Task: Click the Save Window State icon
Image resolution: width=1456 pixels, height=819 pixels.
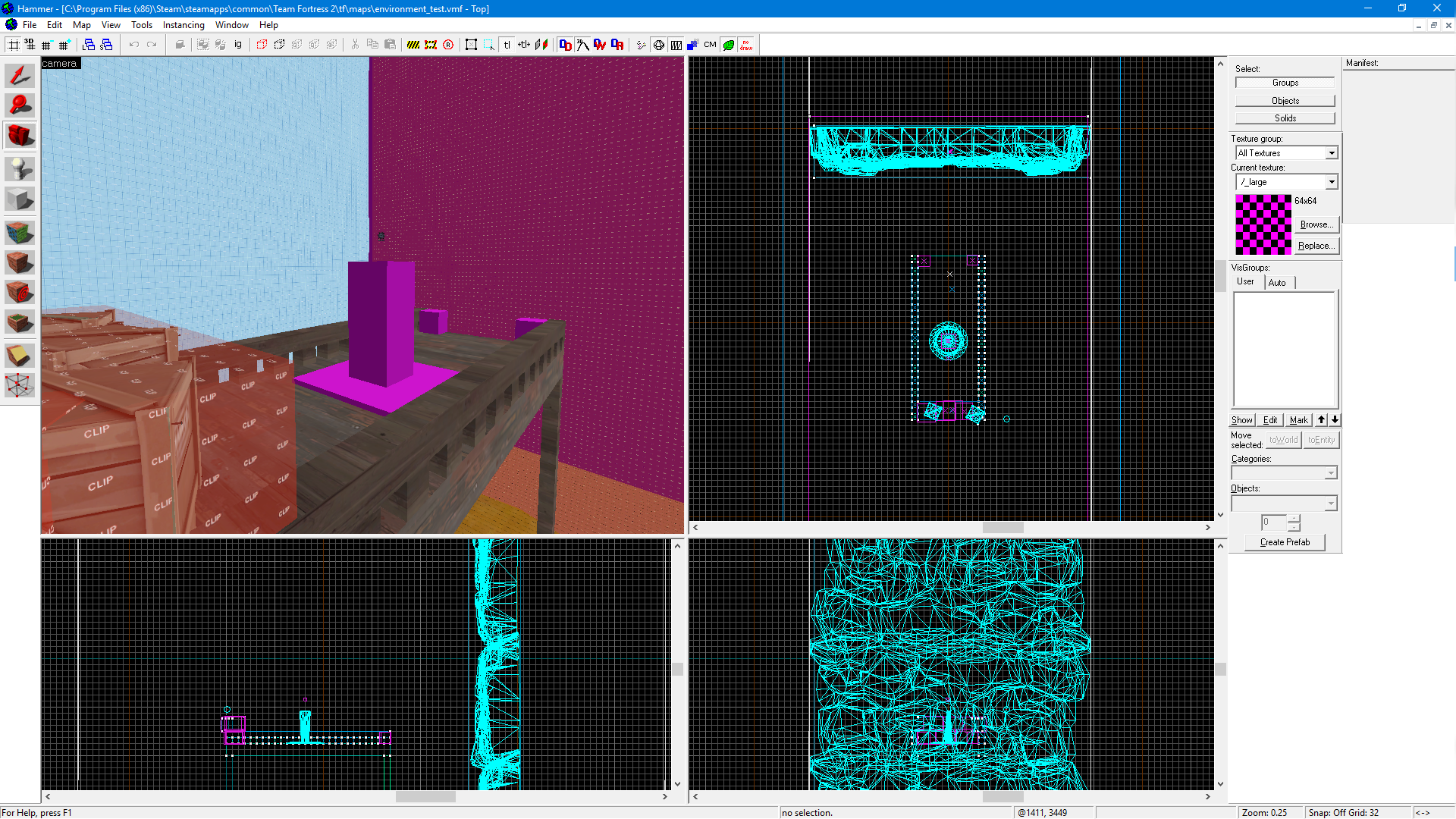Action: point(106,45)
